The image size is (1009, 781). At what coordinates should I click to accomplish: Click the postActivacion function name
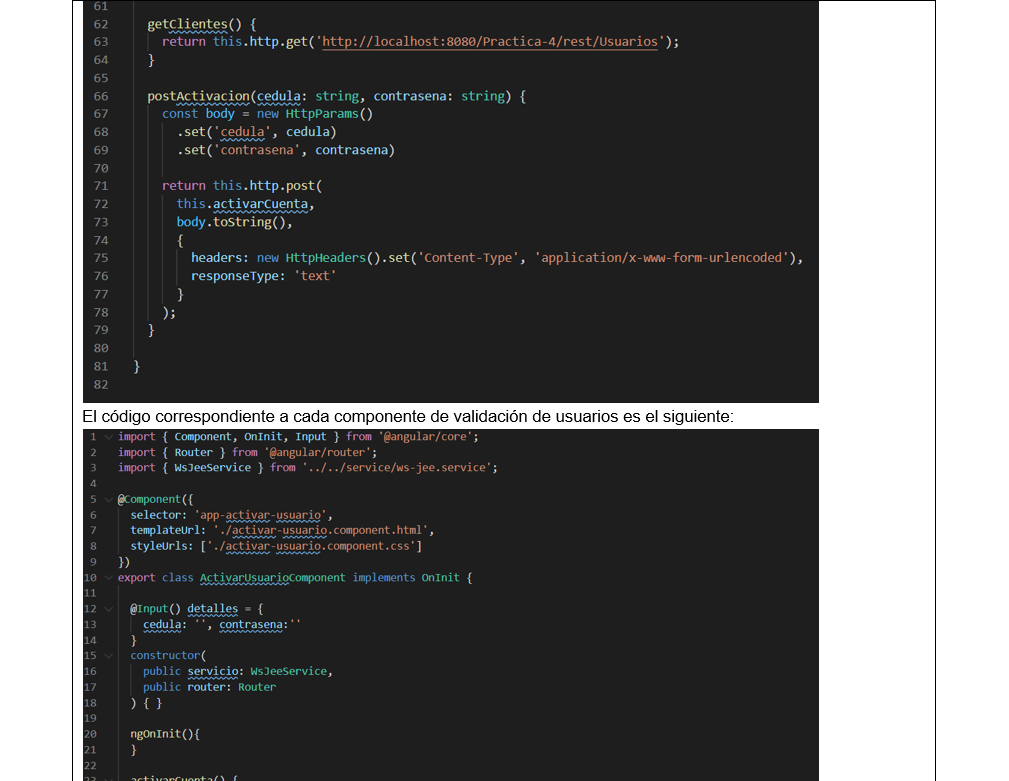click(x=191, y=95)
